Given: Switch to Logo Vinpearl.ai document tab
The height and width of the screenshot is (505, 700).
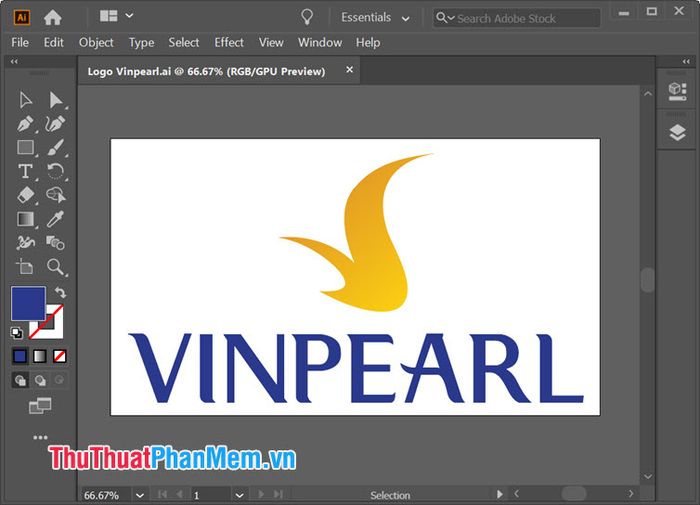Looking at the screenshot, I should pyautogui.click(x=206, y=71).
